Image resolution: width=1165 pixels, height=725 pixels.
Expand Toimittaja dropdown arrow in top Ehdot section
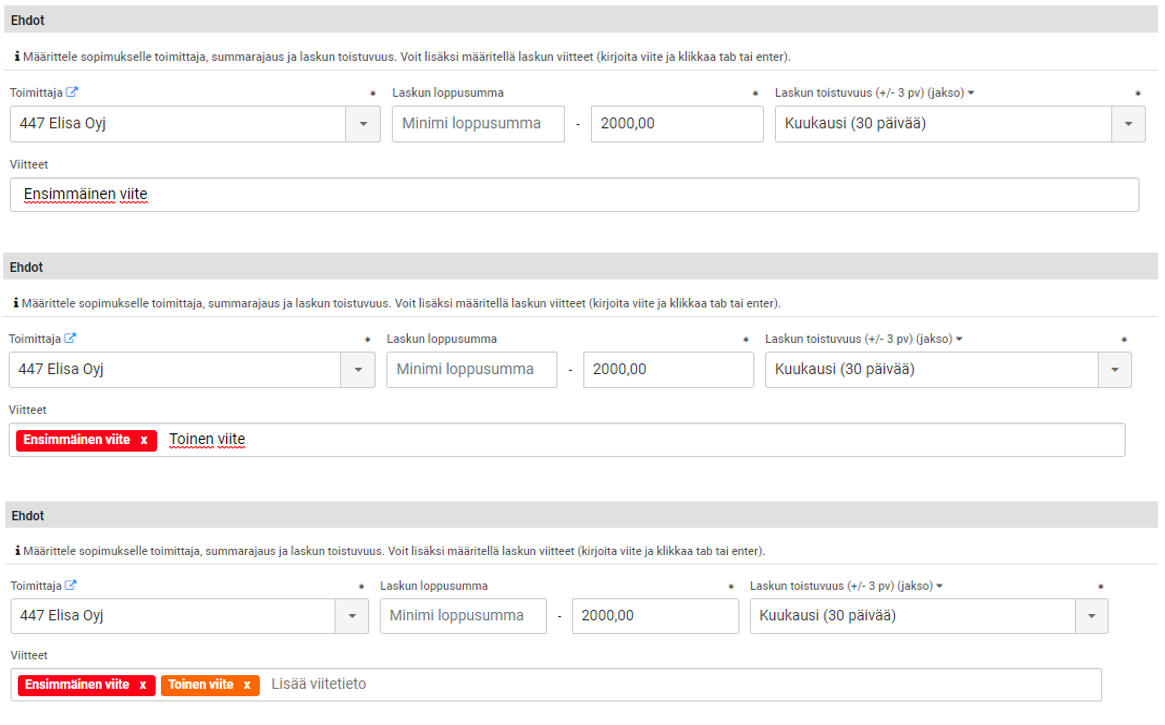tap(363, 124)
